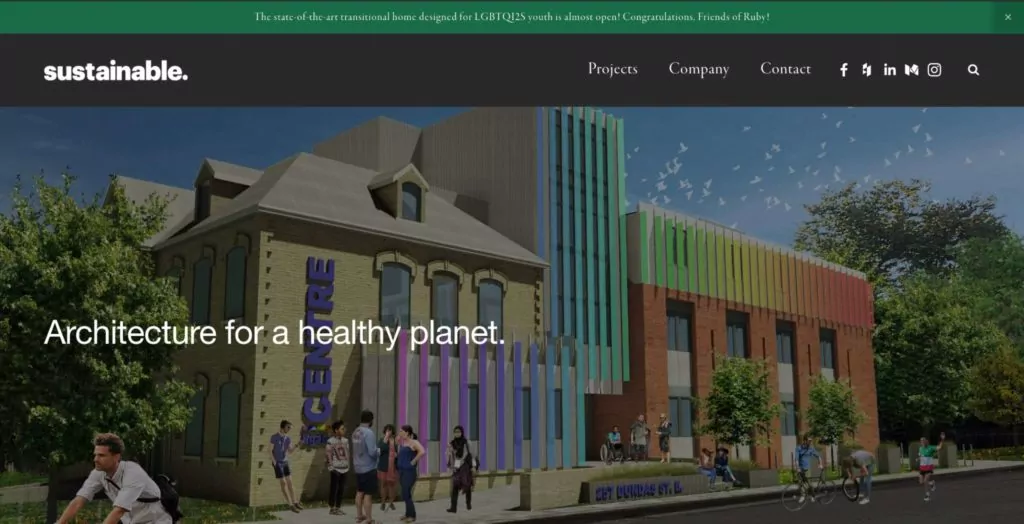Open the Houzz profile icon
The image size is (1024, 524).
click(867, 70)
